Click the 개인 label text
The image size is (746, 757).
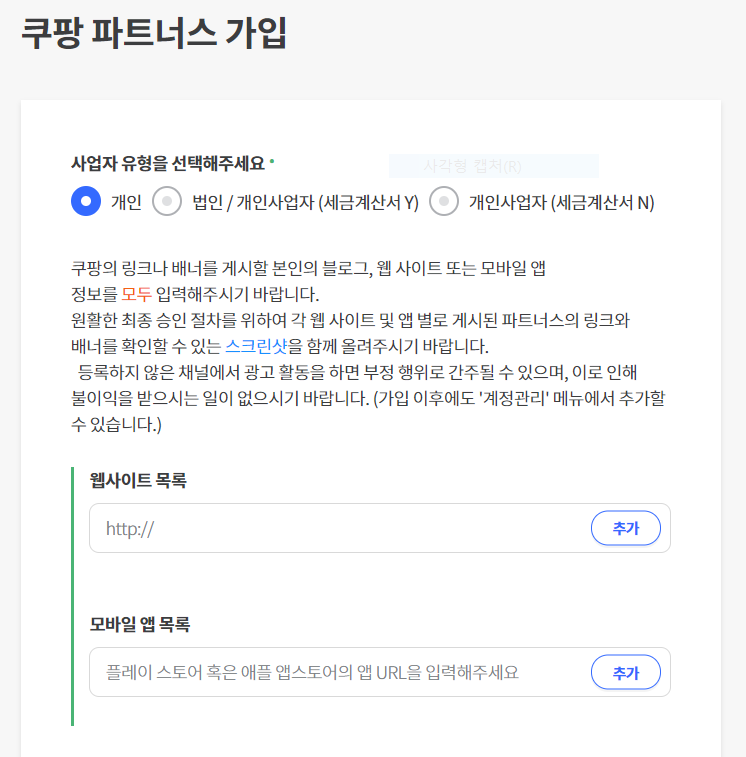(x=126, y=202)
